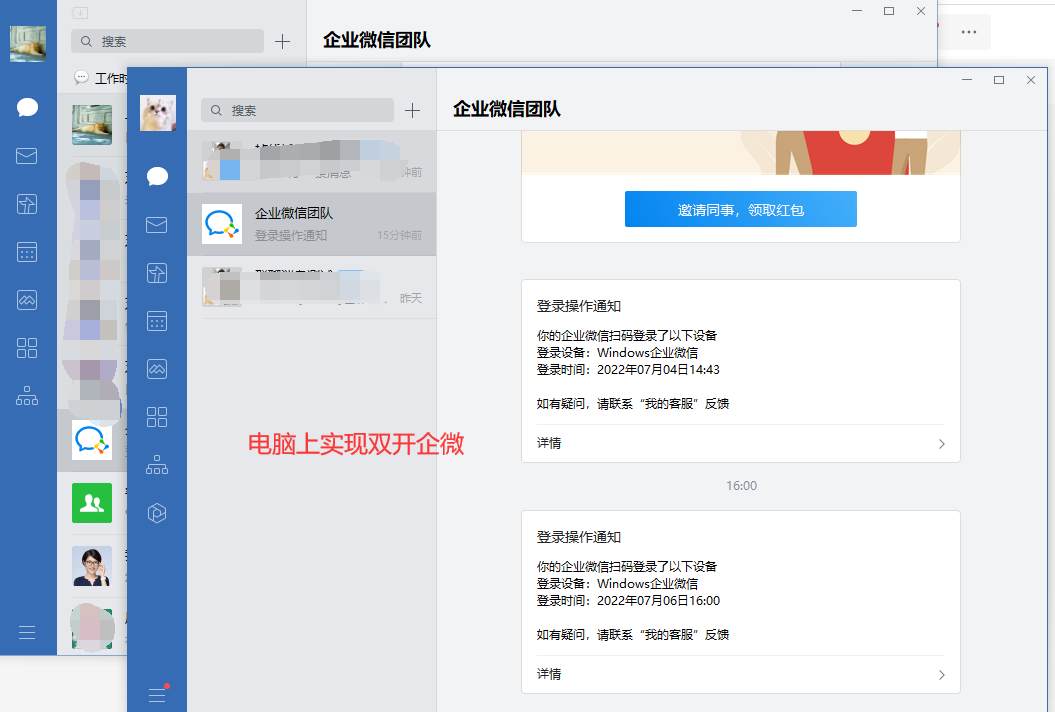Open hamburger menu in back window sidebar

[x=27, y=633]
